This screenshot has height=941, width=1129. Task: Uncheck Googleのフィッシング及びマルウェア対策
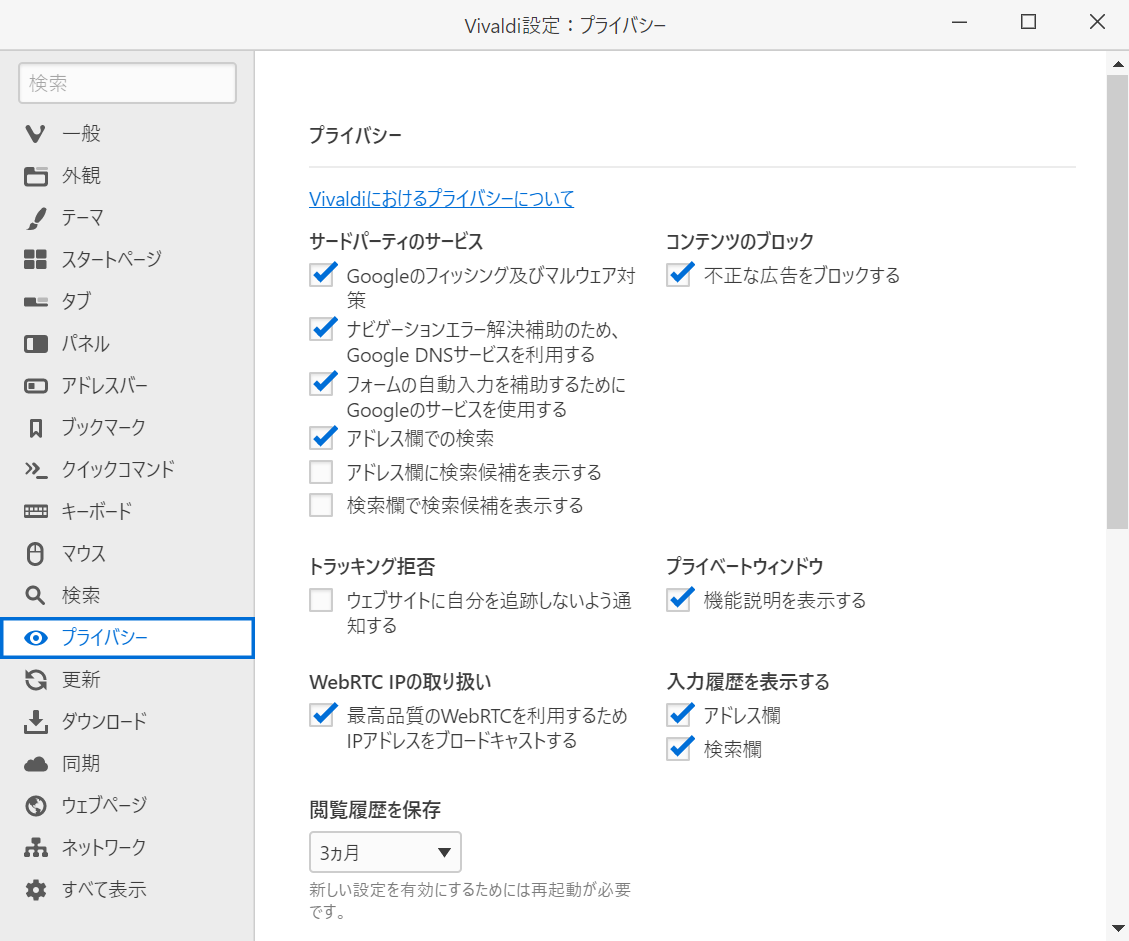[321, 274]
